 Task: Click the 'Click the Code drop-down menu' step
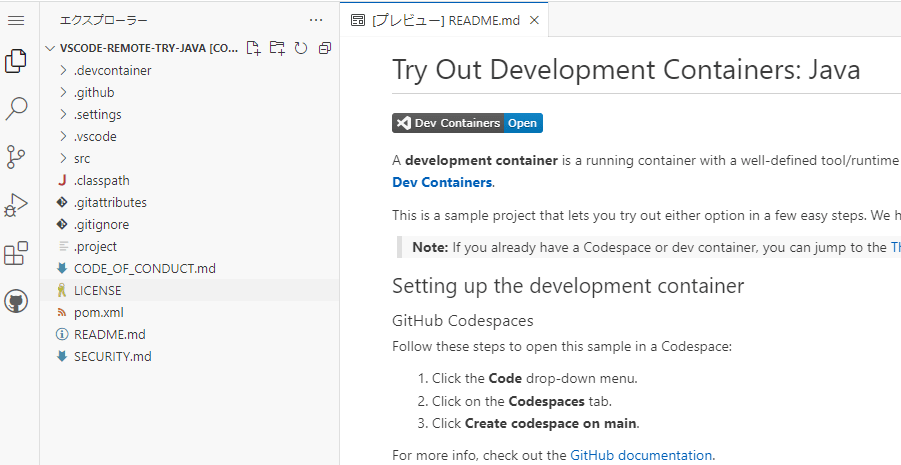point(535,379)
